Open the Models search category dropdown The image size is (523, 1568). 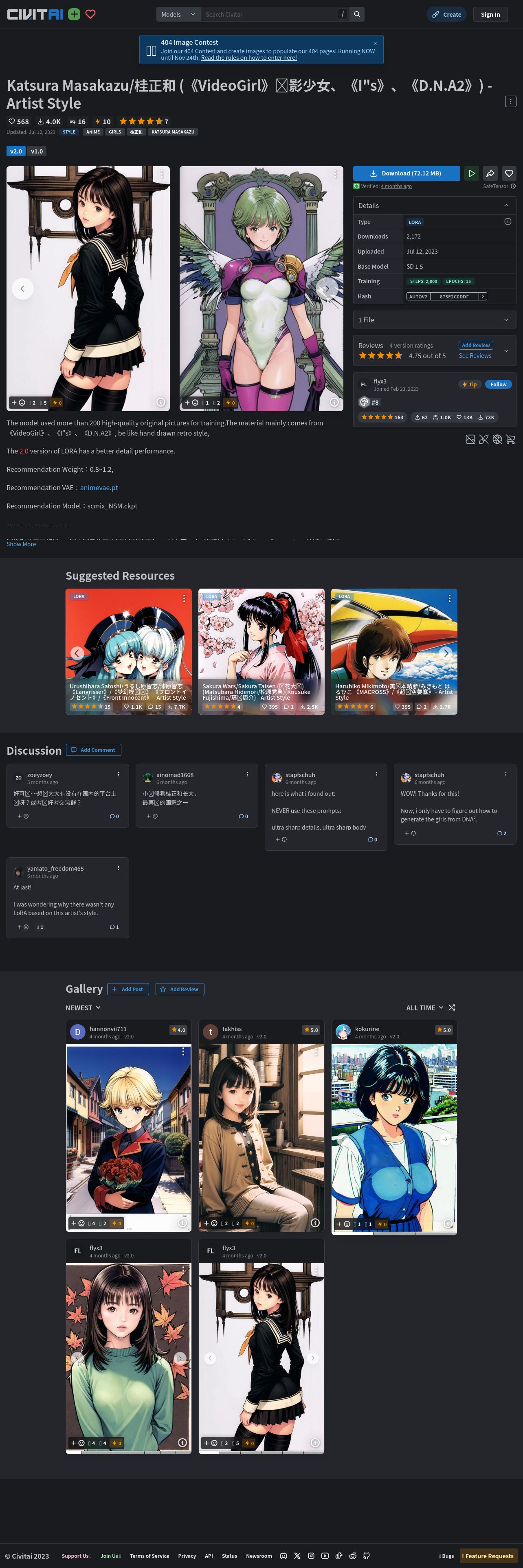[178, 14]
